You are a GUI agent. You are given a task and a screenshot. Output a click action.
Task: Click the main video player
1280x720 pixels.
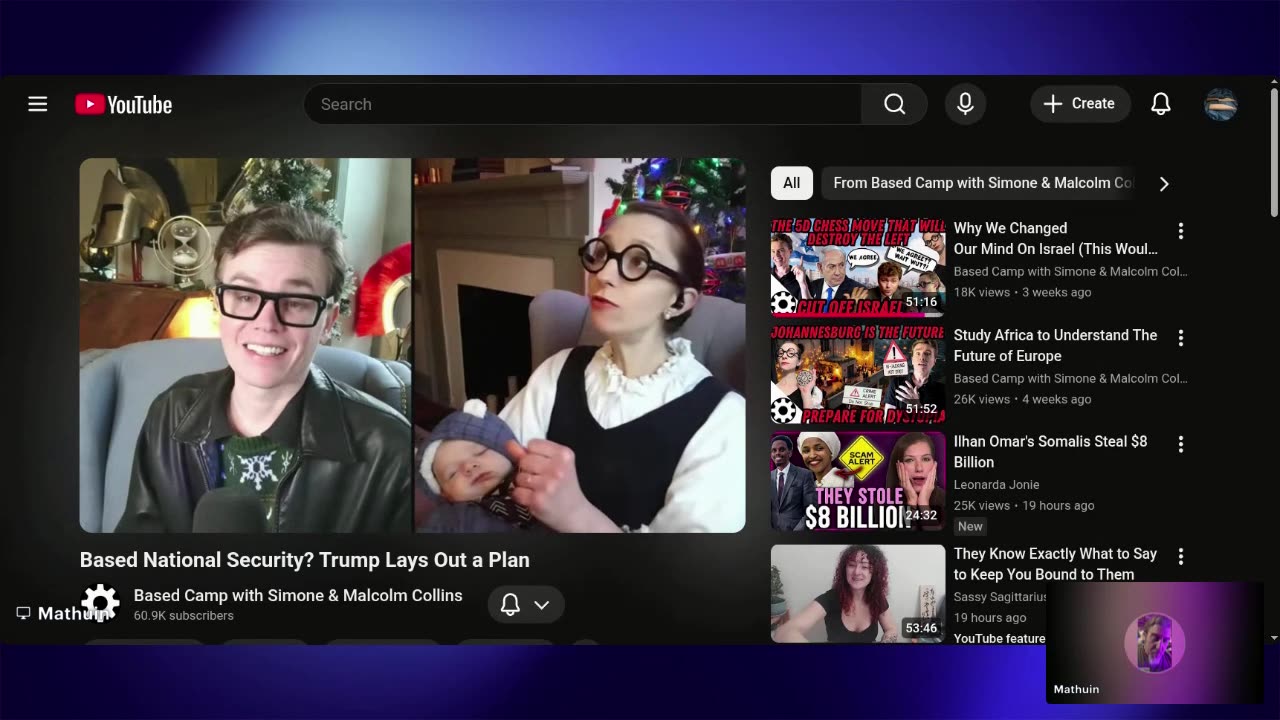click(x=412, y=345)
